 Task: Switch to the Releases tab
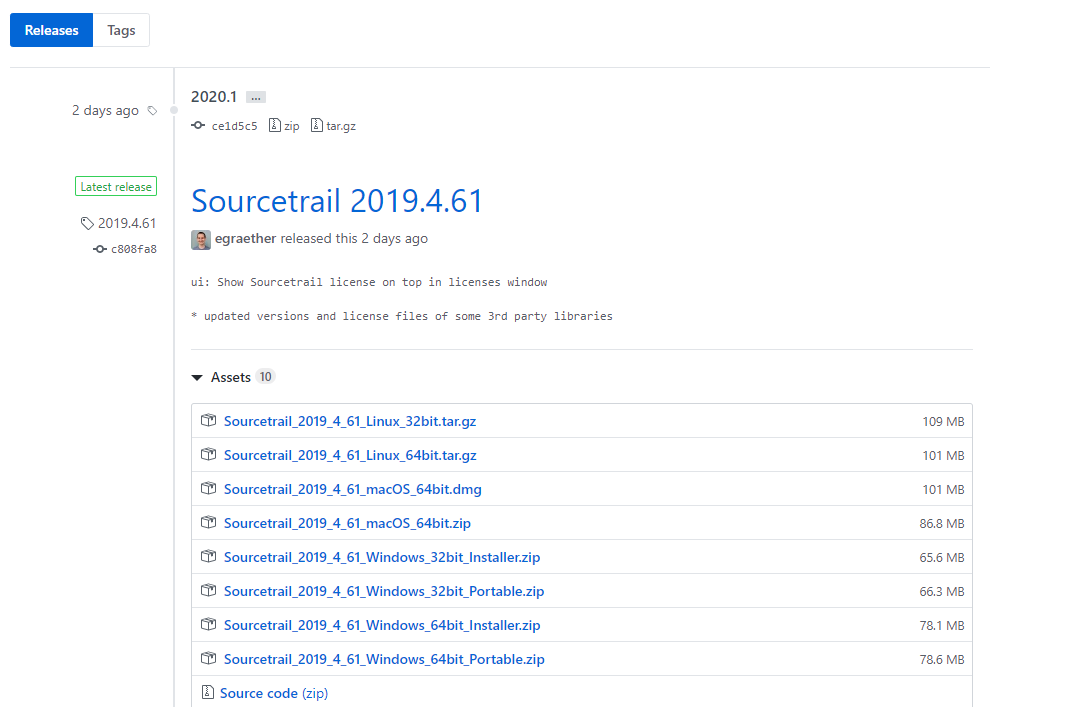pyautogui.click(x=51, y=30)
